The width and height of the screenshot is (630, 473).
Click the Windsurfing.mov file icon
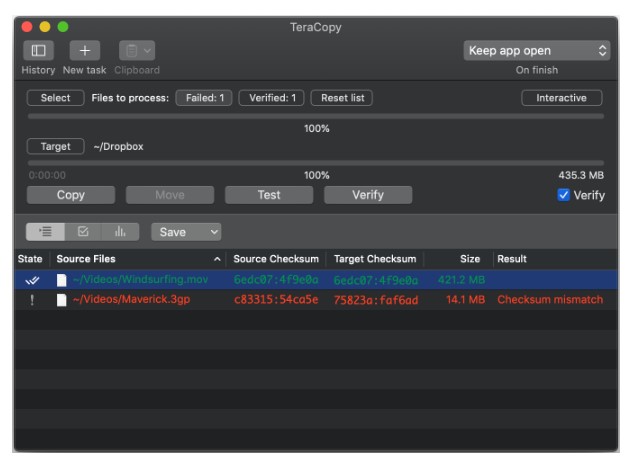61,280
